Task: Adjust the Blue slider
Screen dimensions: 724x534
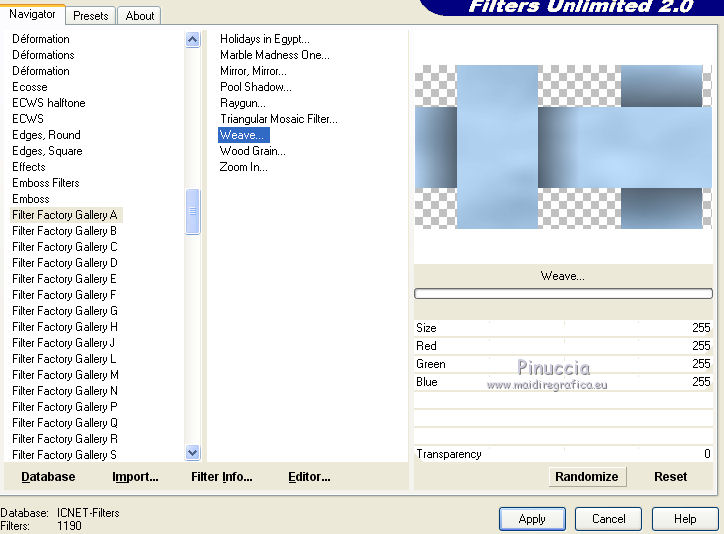Action: coord(563,382)
